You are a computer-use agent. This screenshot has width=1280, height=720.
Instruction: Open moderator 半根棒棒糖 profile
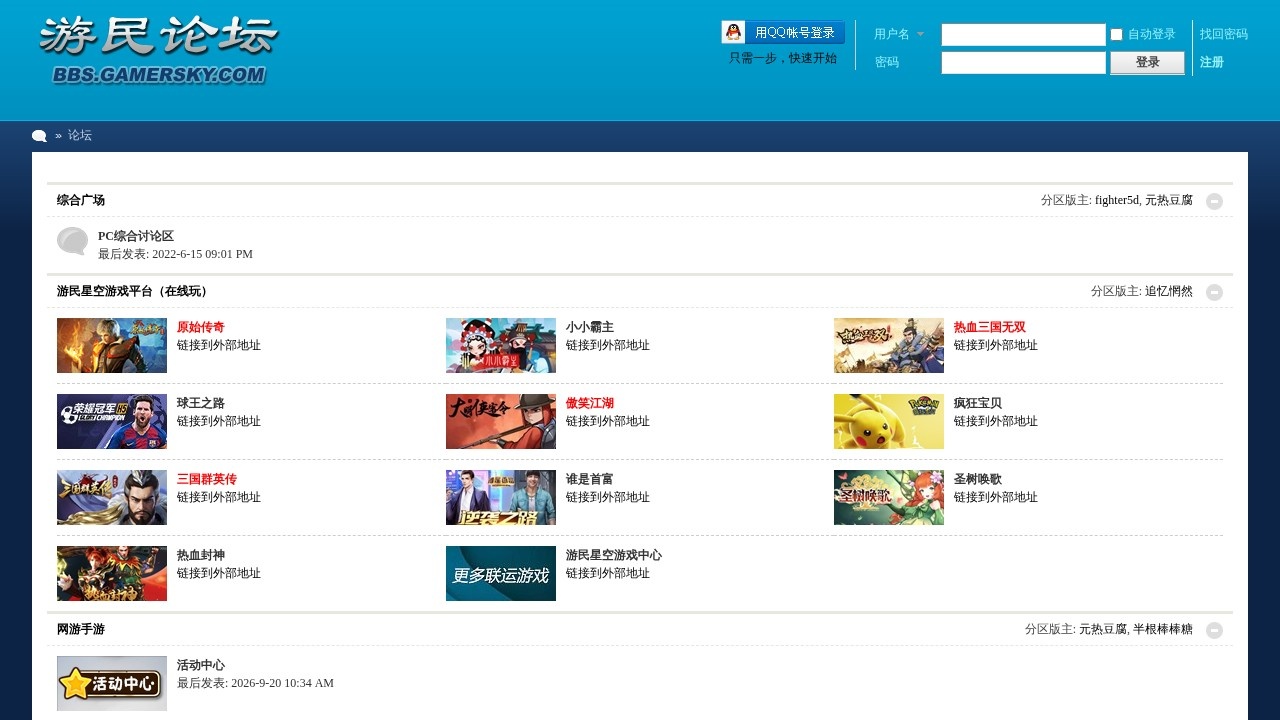(x=1163, y=629)
